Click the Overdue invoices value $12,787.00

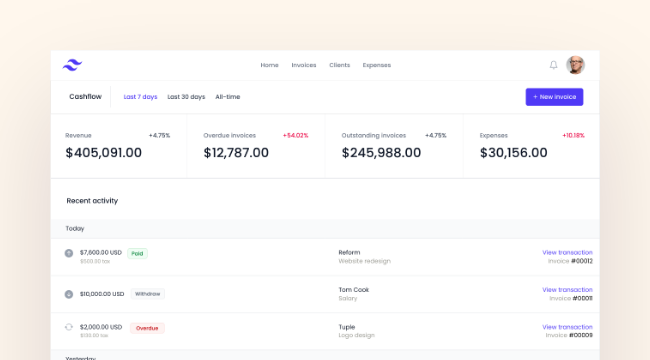pos(236,153)
